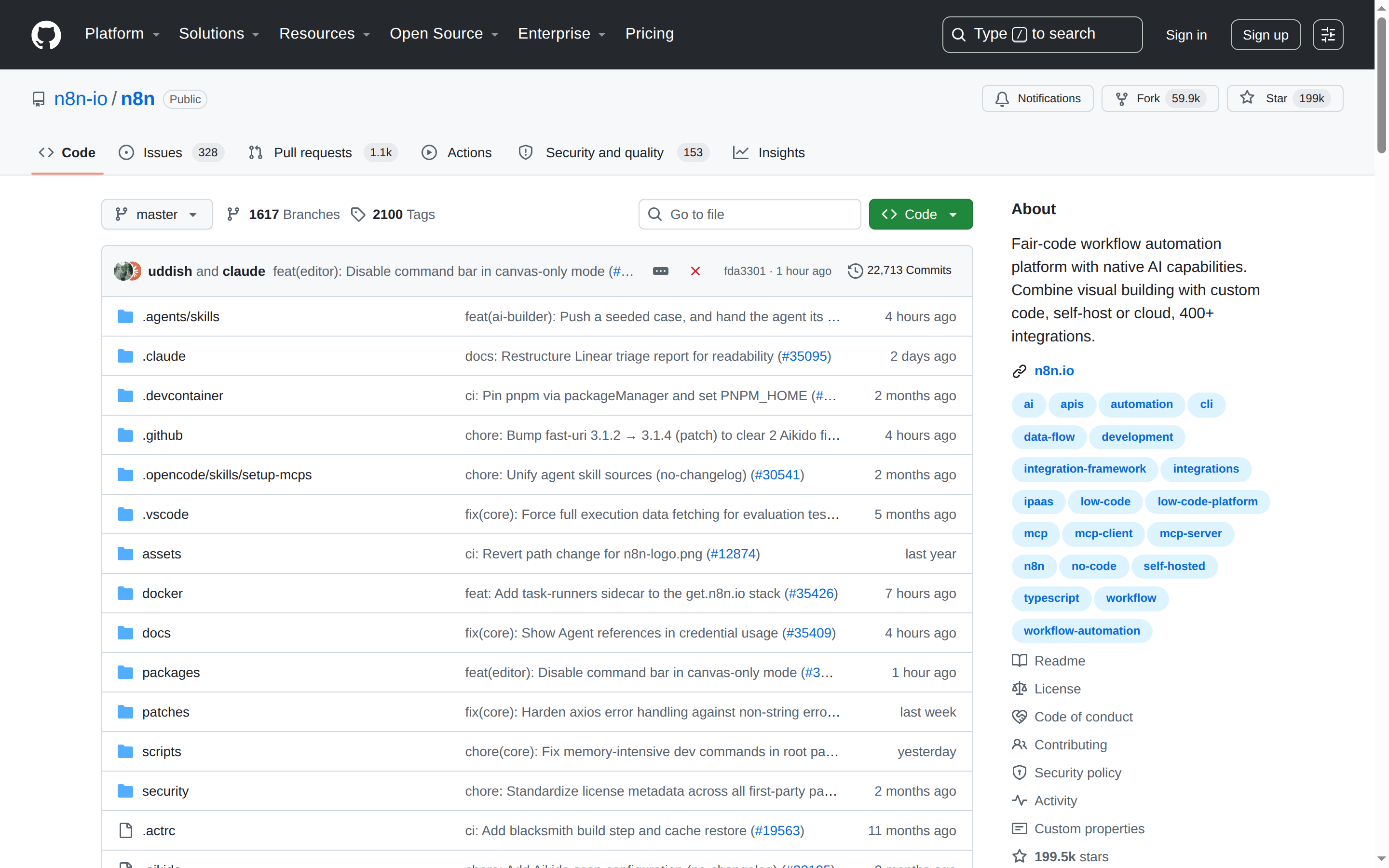View the 1617 Branches list

(x=283, y=215)
